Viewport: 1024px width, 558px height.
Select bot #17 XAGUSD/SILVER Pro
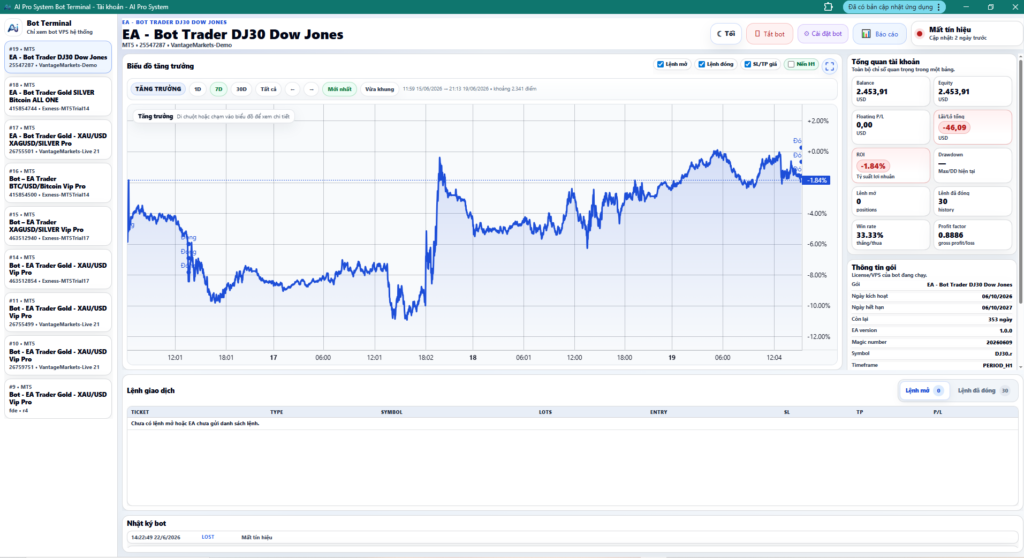tap(58, 140)
